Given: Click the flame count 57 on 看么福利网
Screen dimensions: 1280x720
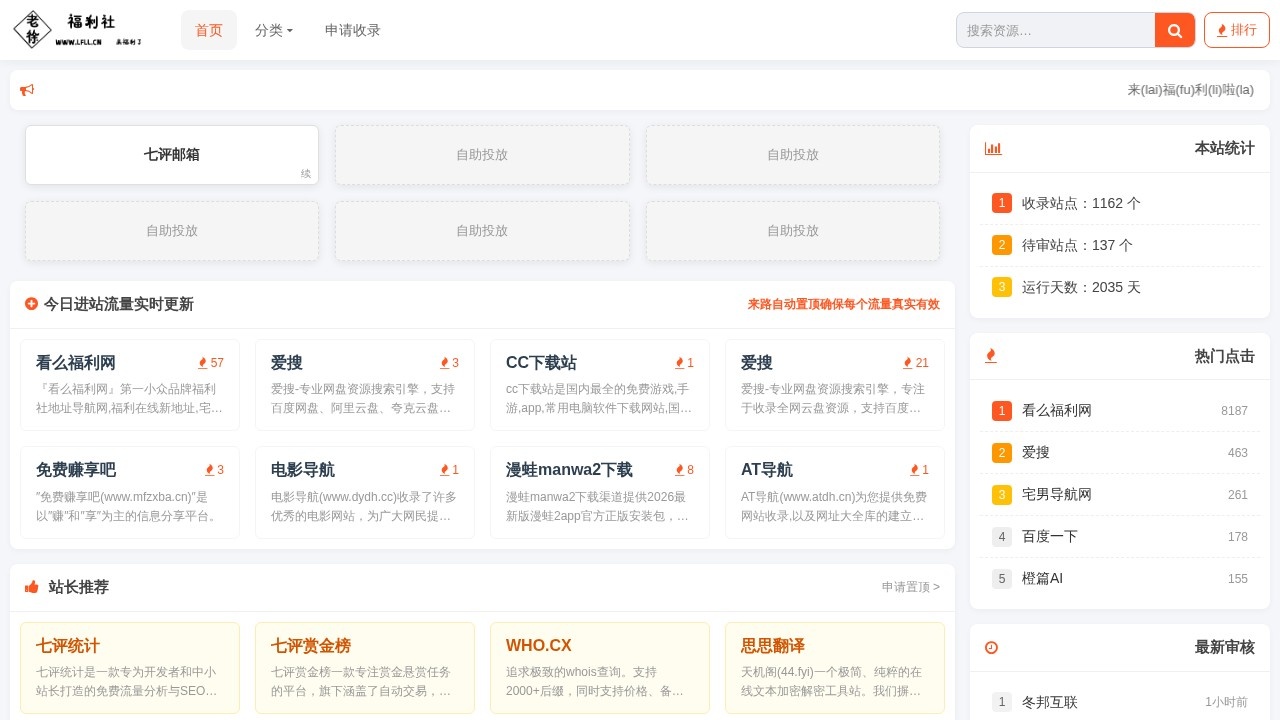Looking at the screenshot, I should (211, 363).
